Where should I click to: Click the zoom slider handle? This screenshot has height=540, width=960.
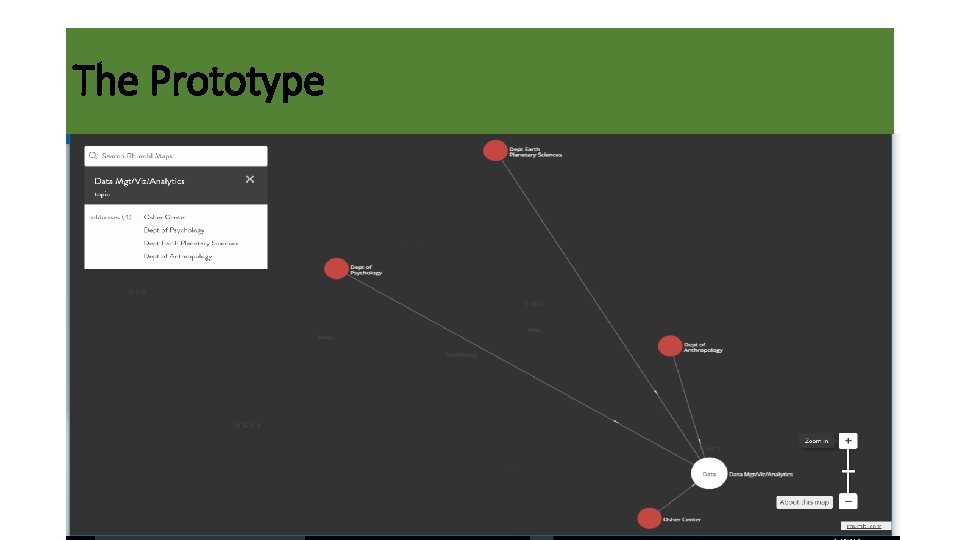848,471
